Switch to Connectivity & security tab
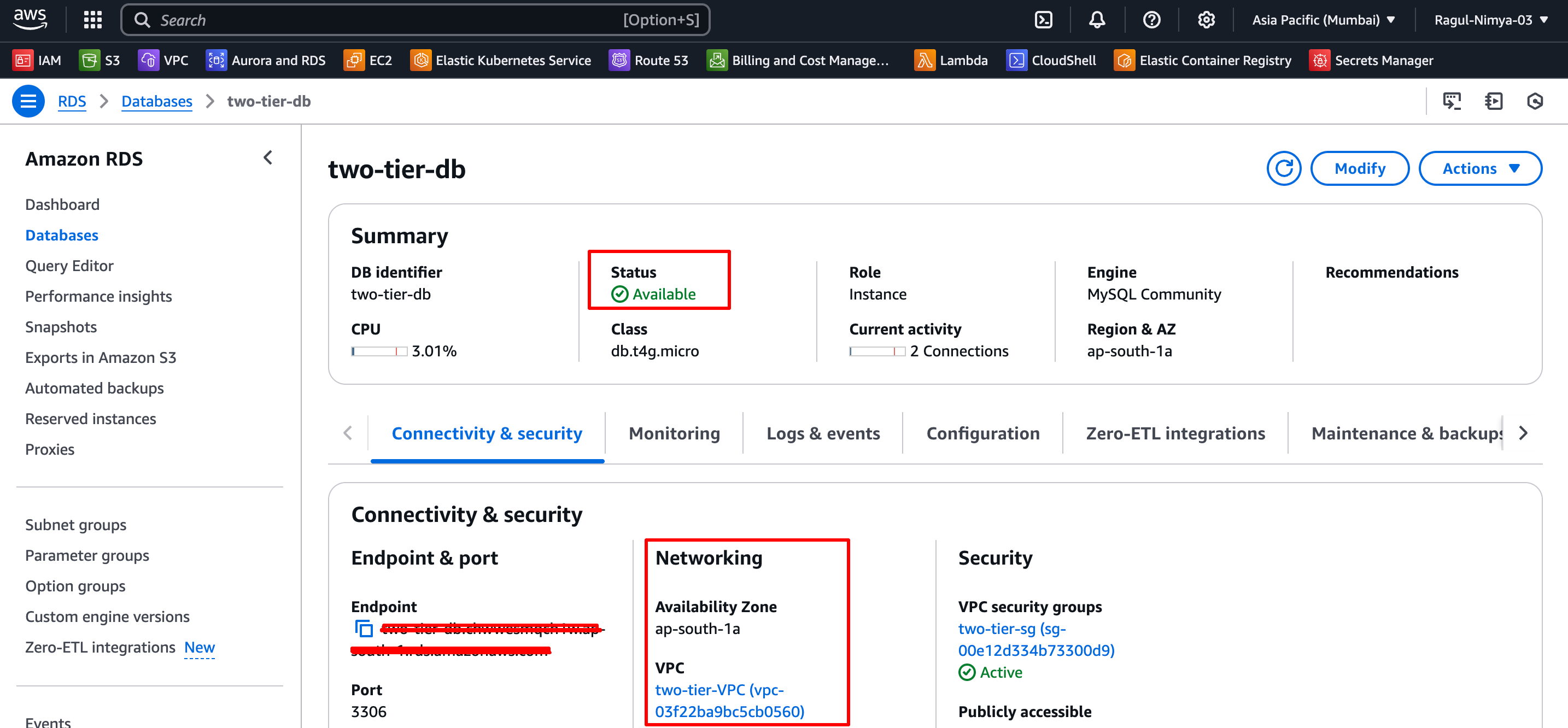 click(487, 433)
